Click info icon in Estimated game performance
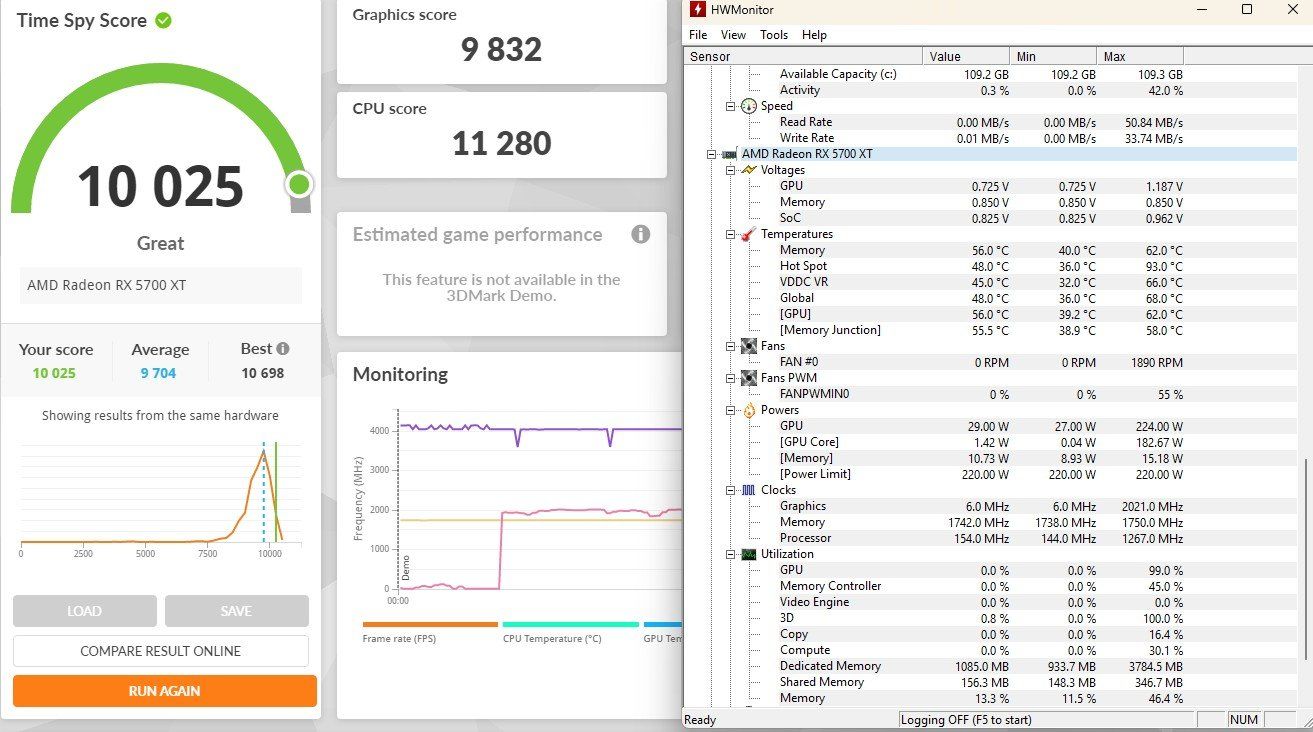The image size is (1313, 732). 641,234
